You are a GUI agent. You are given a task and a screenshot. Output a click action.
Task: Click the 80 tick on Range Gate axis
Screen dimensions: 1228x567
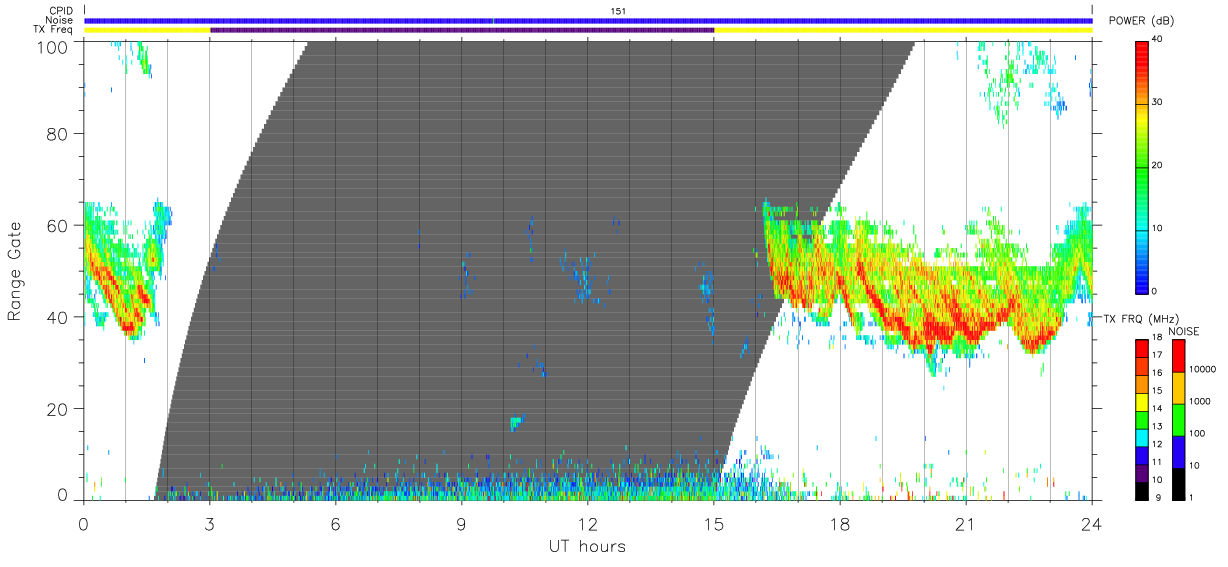56,133
